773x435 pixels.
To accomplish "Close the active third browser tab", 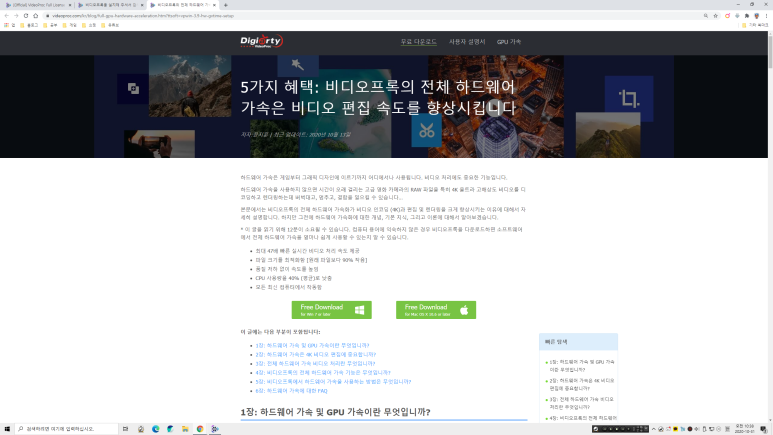I will 214,5.
